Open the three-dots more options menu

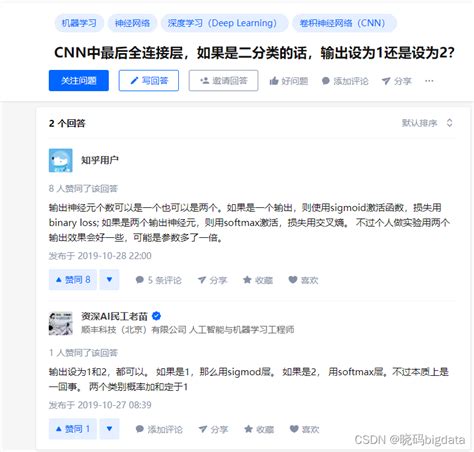(x=429, y=81)
